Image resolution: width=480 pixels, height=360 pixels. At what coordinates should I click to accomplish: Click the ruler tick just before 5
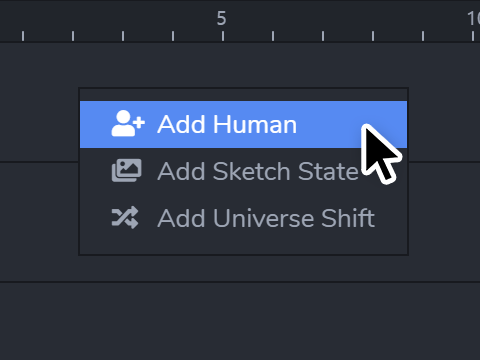173,36
